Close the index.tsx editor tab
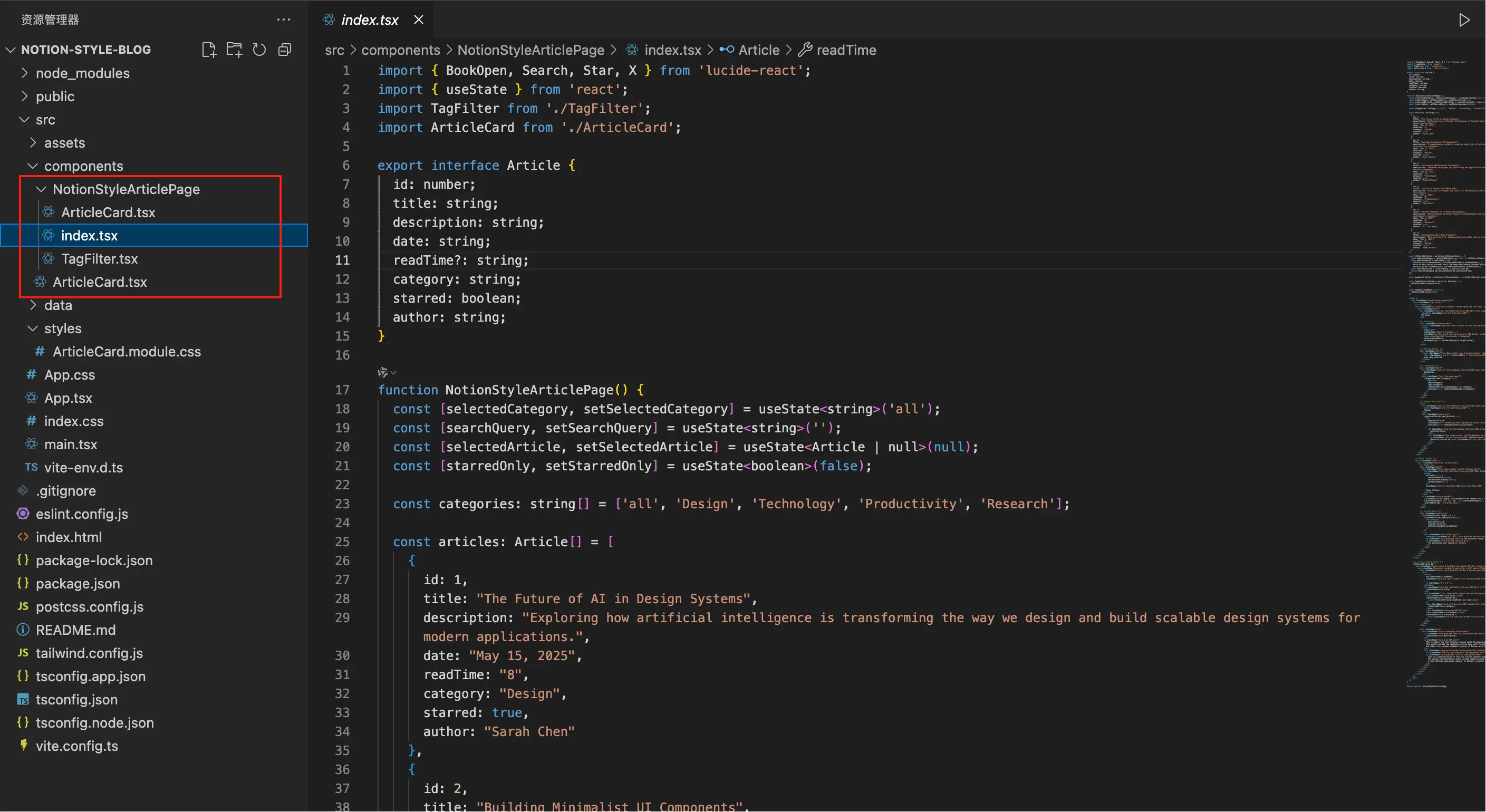1486x812 pixels. click(x=419, y=20)
